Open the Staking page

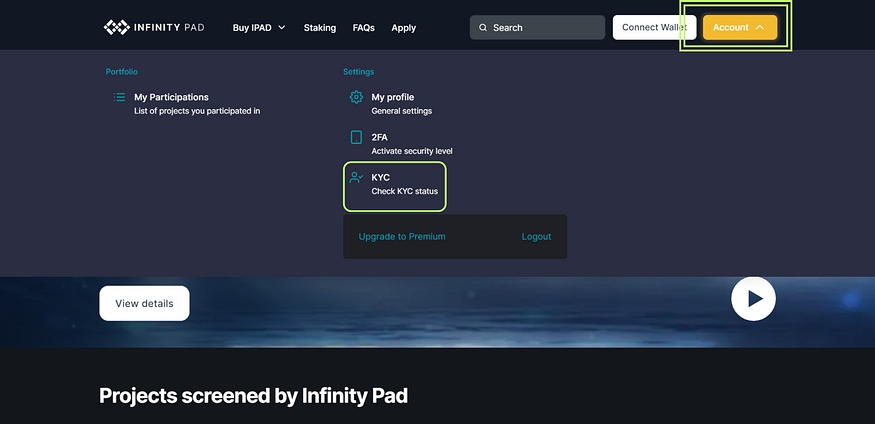[x=320, y=28]
